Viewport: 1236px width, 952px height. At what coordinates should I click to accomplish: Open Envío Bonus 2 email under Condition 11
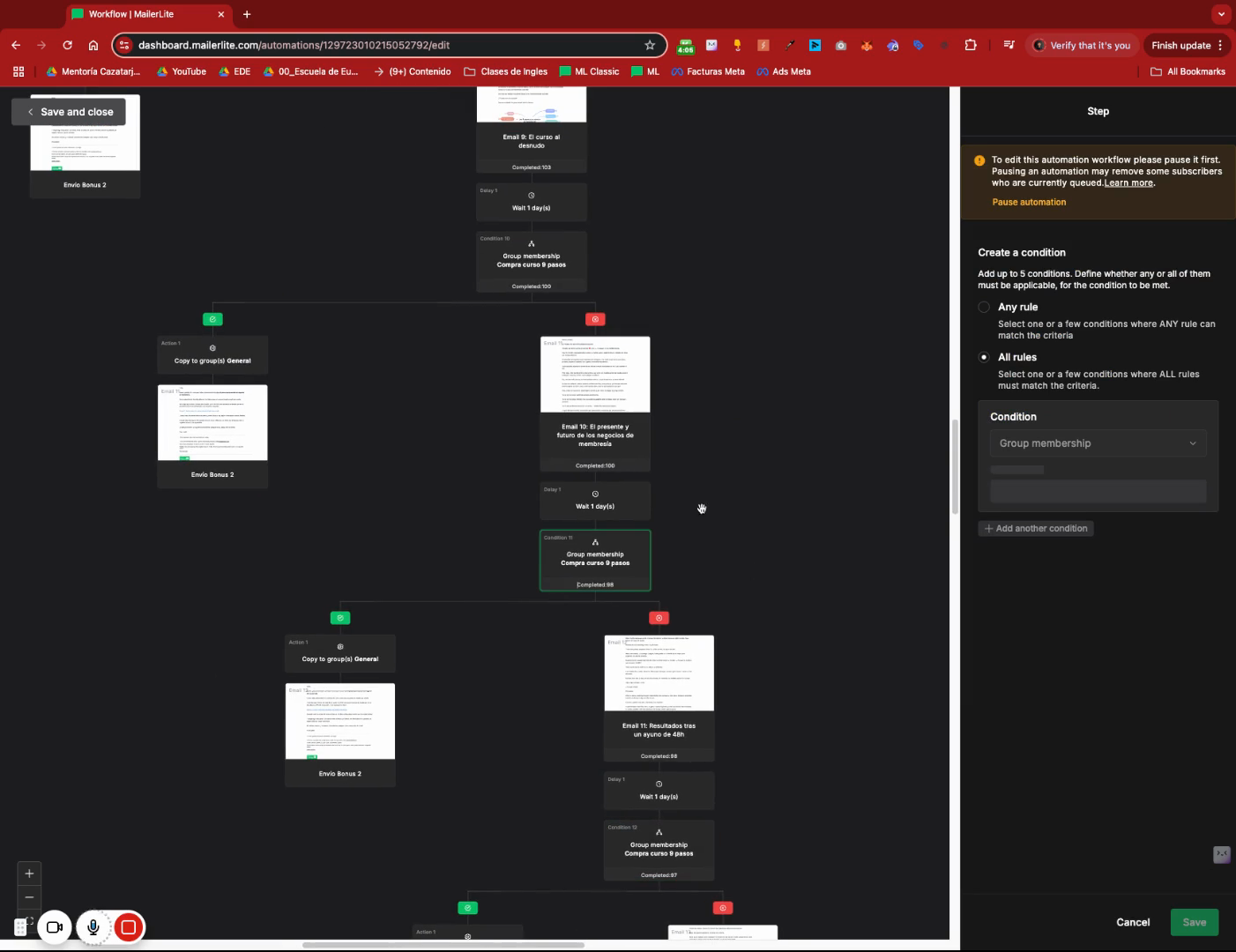click(340, 735)
